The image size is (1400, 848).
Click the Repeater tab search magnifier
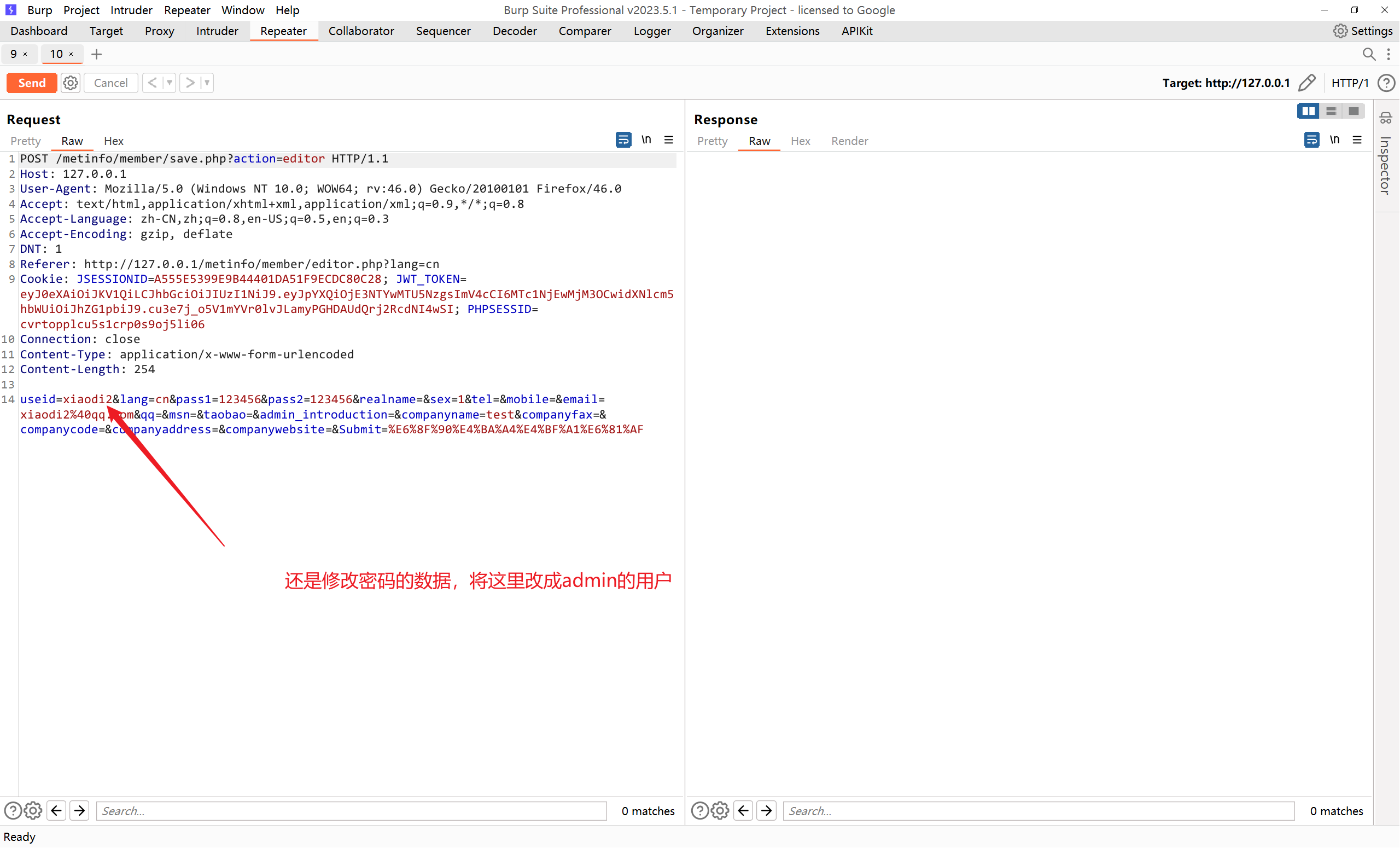coord(1369,54)
